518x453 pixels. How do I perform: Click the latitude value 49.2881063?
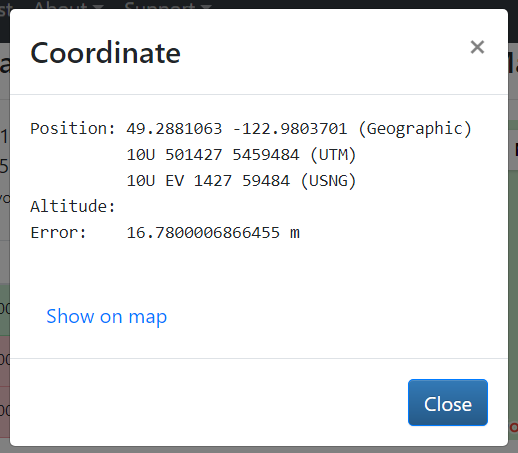[174, 129]
